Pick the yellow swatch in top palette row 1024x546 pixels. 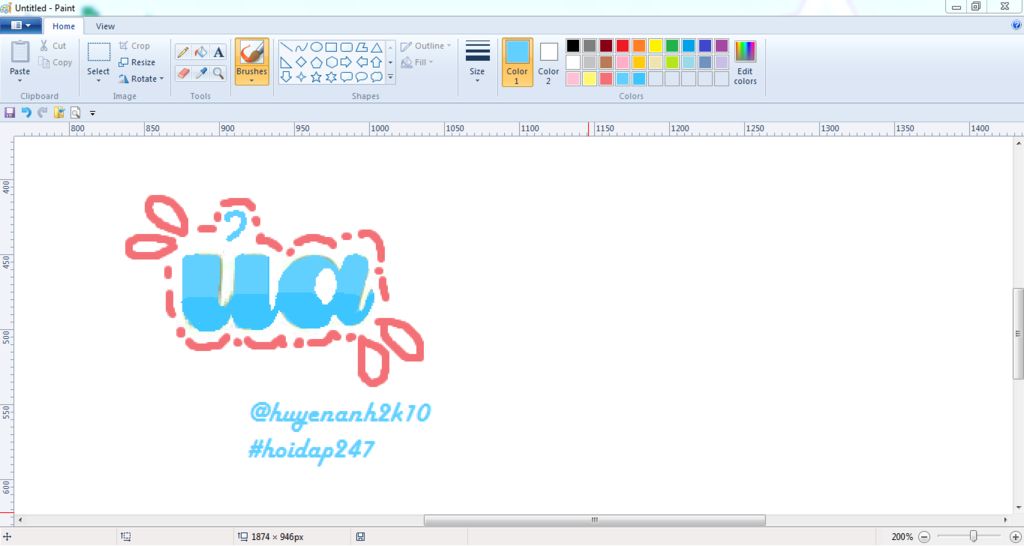coord(656,46)
